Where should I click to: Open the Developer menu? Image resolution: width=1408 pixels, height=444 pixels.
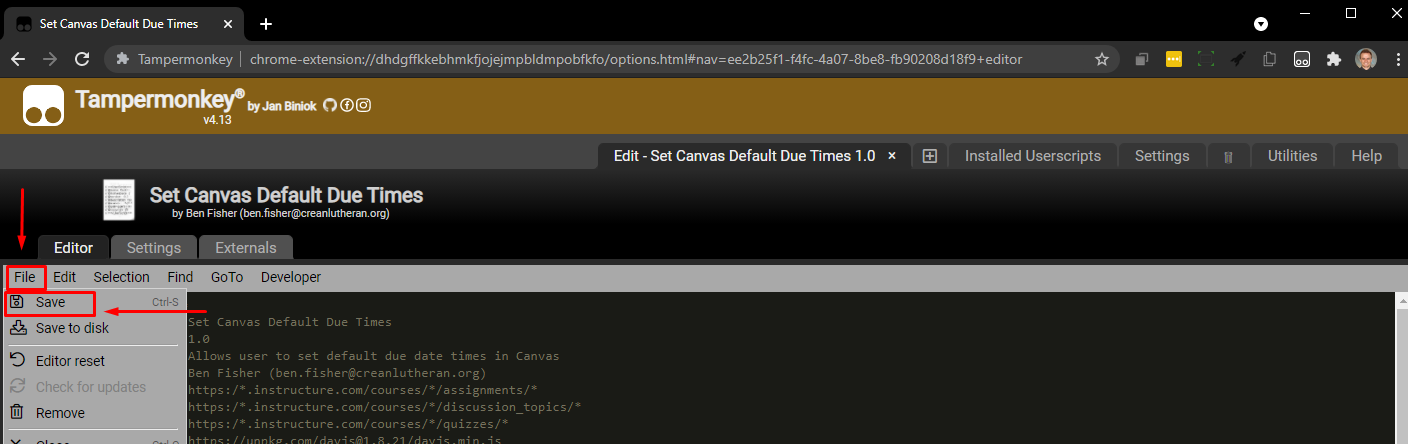pos(291,277)
